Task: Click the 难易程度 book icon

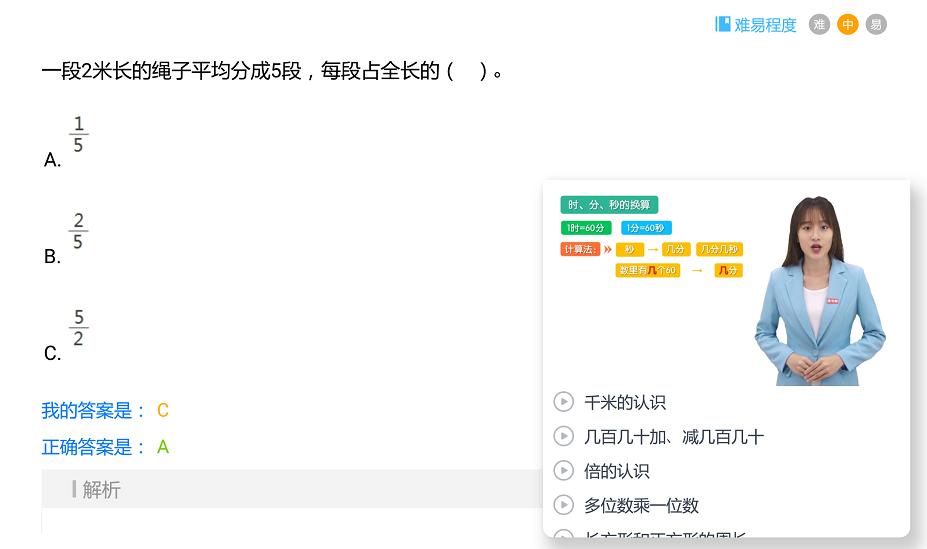Action: [722, 24]
